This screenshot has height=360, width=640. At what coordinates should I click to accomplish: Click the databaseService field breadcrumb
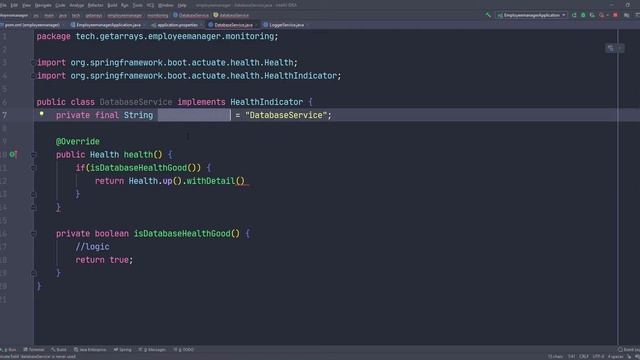[x=231, y=16]
